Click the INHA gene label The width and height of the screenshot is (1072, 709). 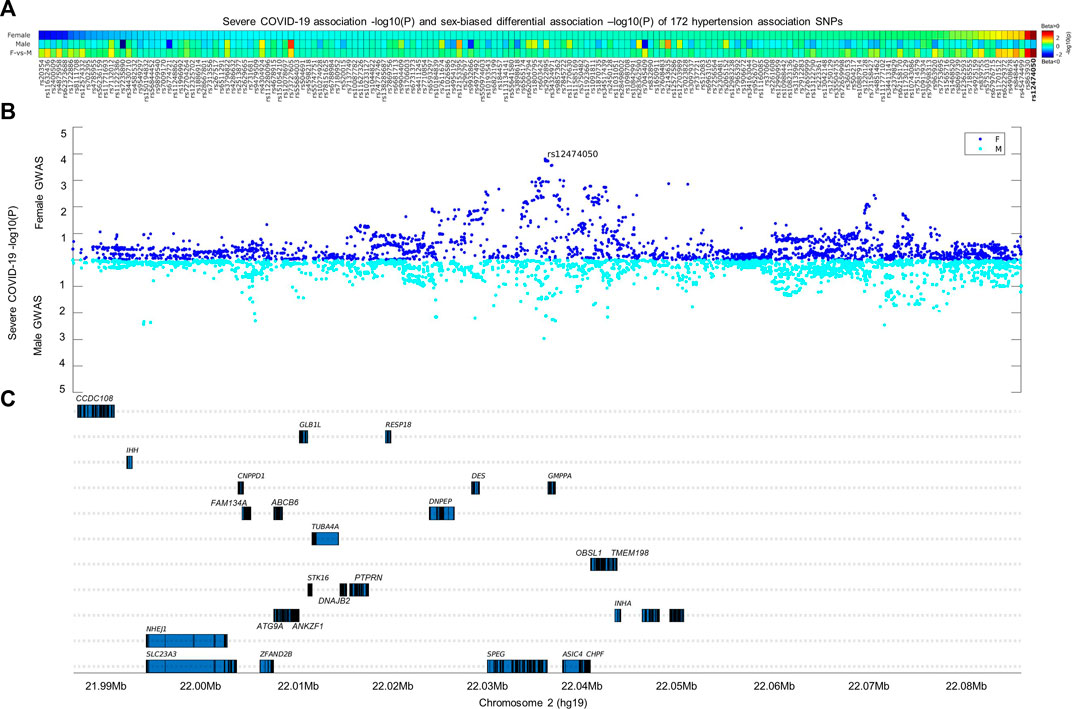click(x=623, y=604)
